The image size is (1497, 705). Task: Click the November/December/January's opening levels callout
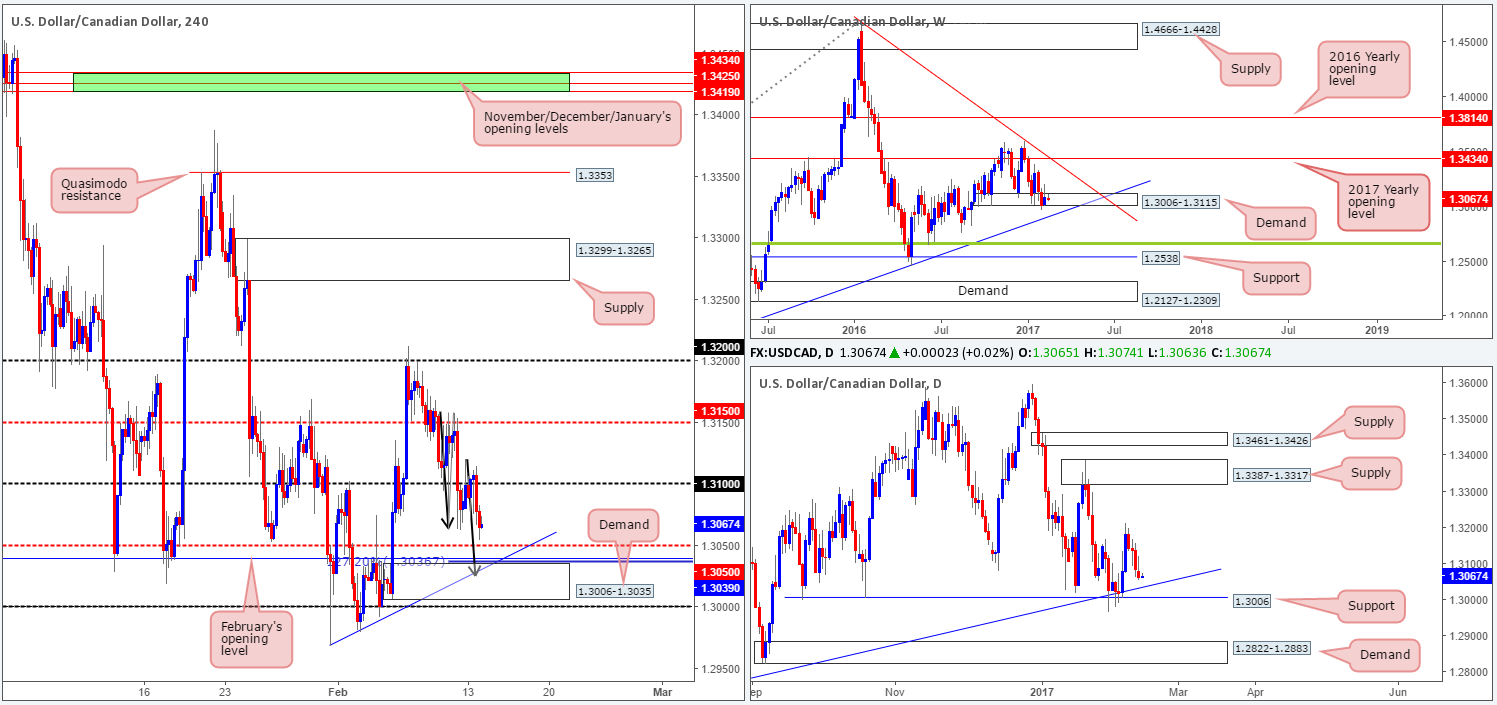tap(578, 123)
